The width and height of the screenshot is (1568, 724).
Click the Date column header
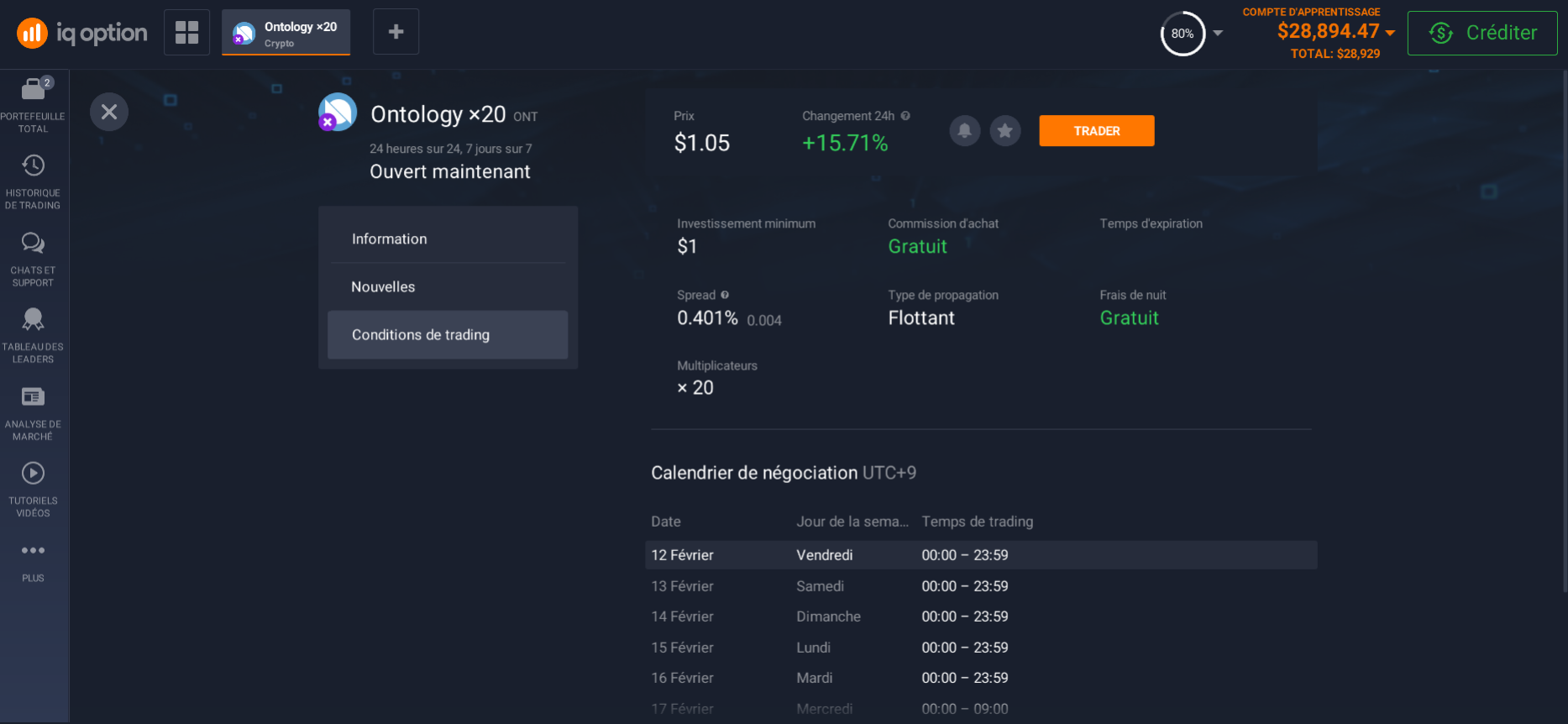click(666, 522)
